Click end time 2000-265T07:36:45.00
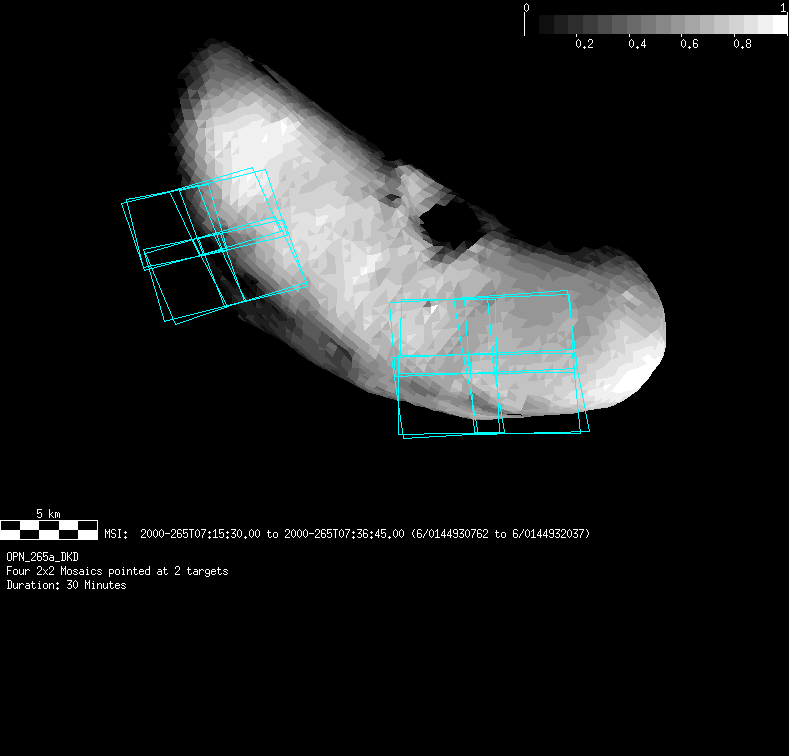 (344, 534)
